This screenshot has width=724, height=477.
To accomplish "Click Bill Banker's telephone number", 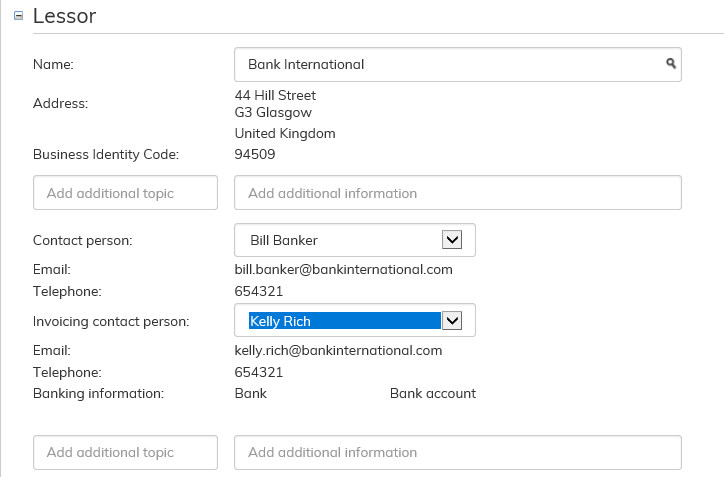I will pyautogui.click(x=259, y=292).
